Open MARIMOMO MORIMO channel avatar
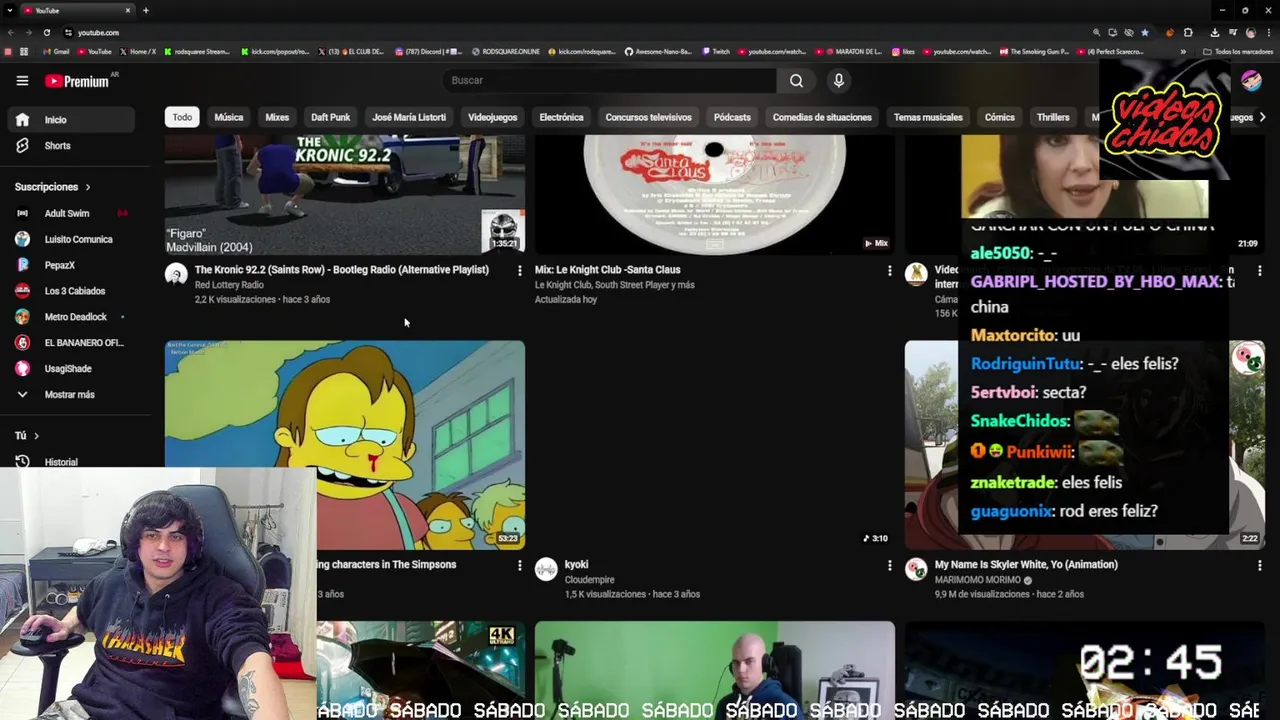 pyautogui.click(x=916, y=570)
